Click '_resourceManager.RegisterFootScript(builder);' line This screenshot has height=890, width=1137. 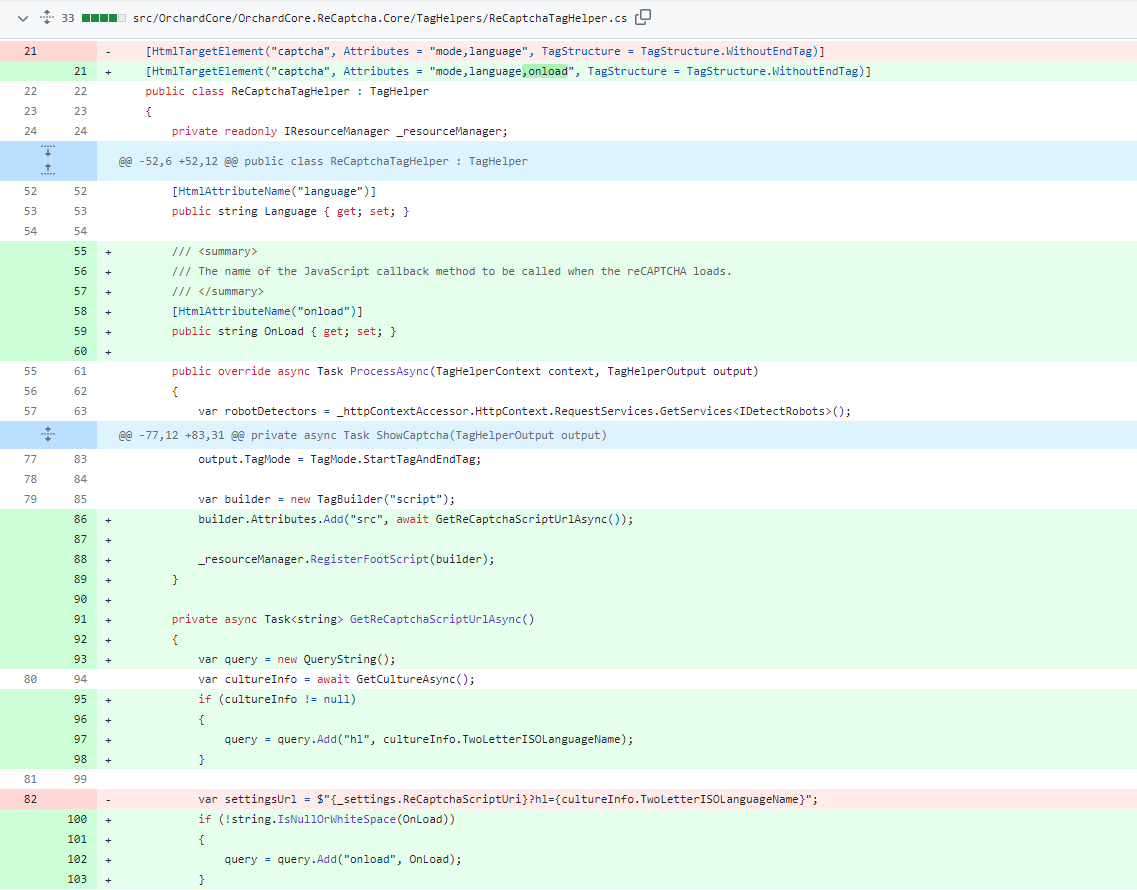[346, 559]
